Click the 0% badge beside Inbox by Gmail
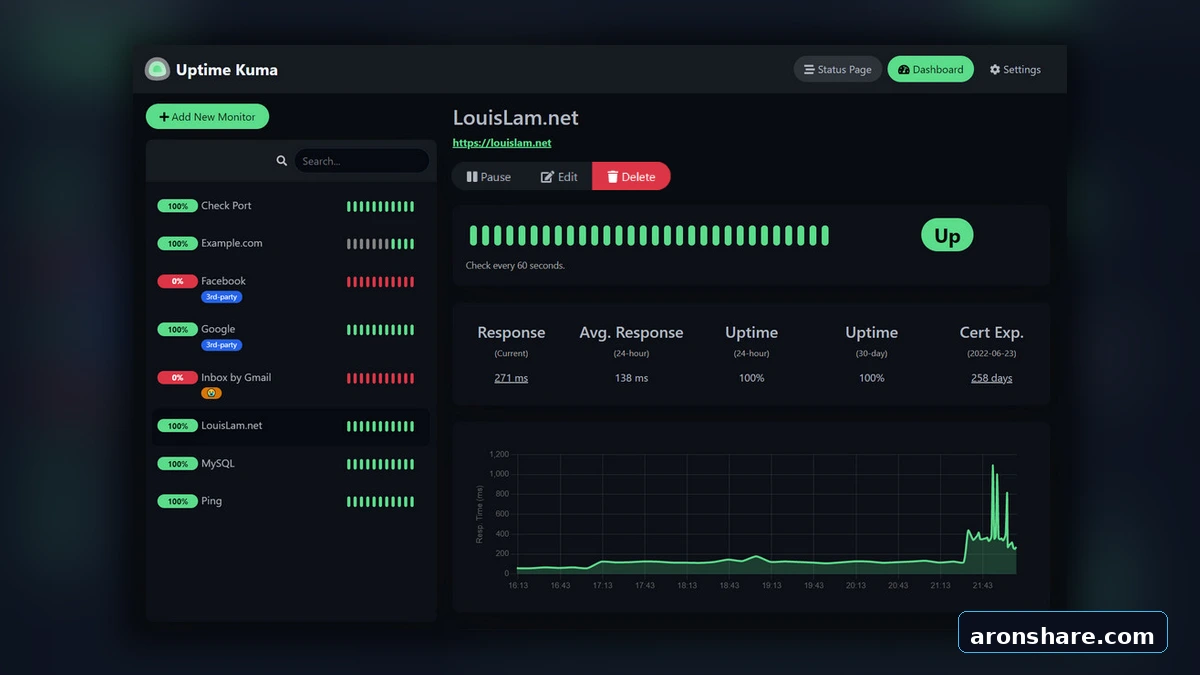The height and width of the screenshot is (675, 1200). [x=177, y=377]
